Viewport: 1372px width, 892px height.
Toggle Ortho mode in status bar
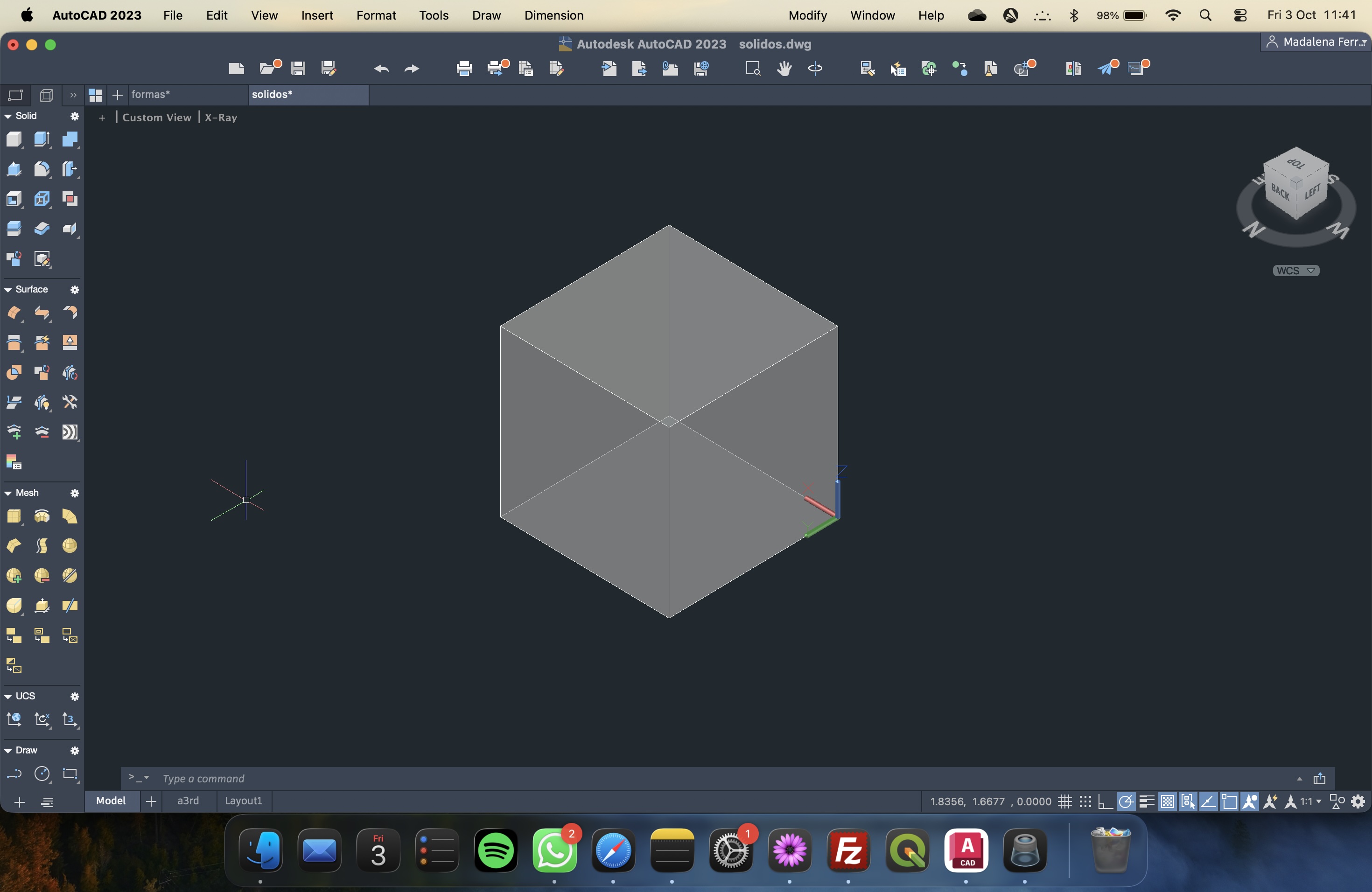pos(1105,801)
